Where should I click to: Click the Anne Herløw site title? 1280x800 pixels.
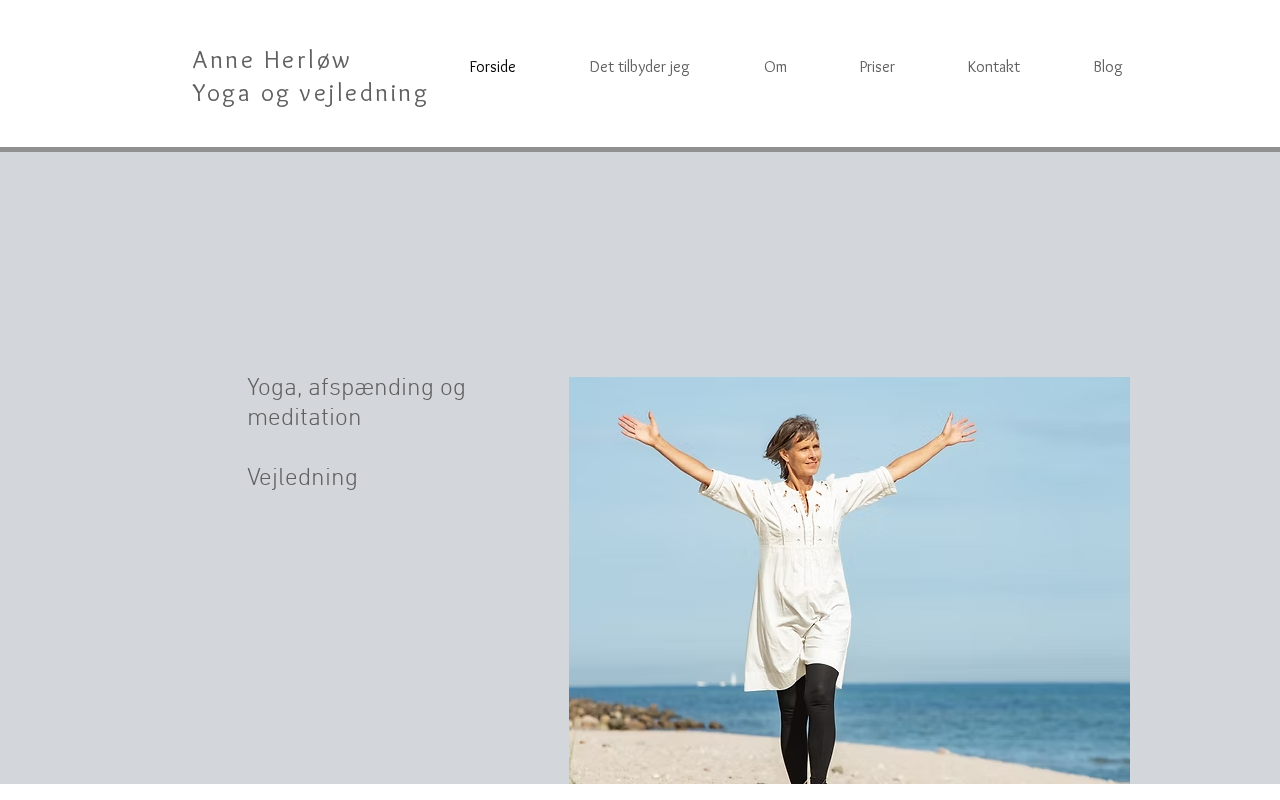(271, 60)
